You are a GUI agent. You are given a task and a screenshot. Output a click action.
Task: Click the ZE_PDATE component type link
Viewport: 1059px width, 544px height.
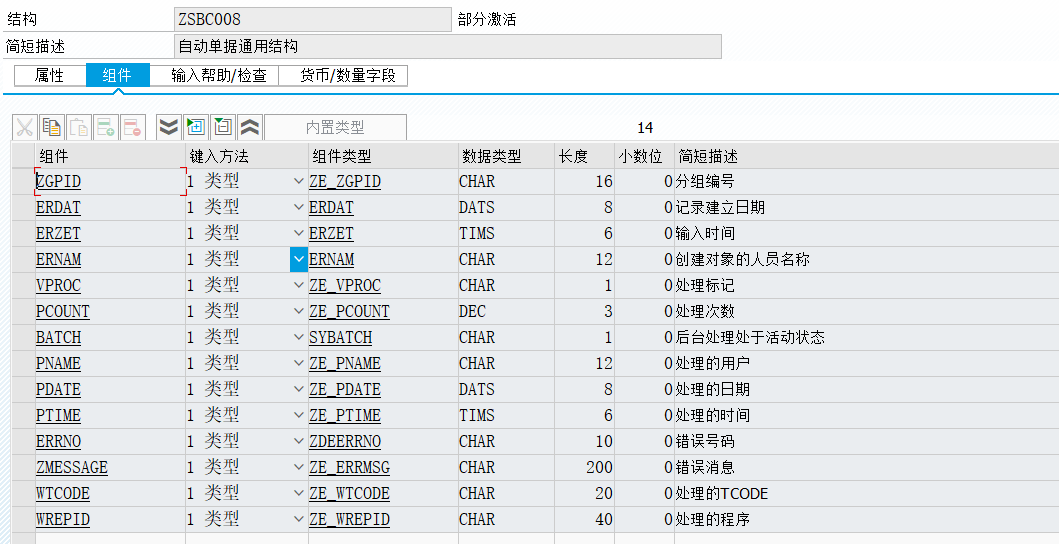(345, 390)
